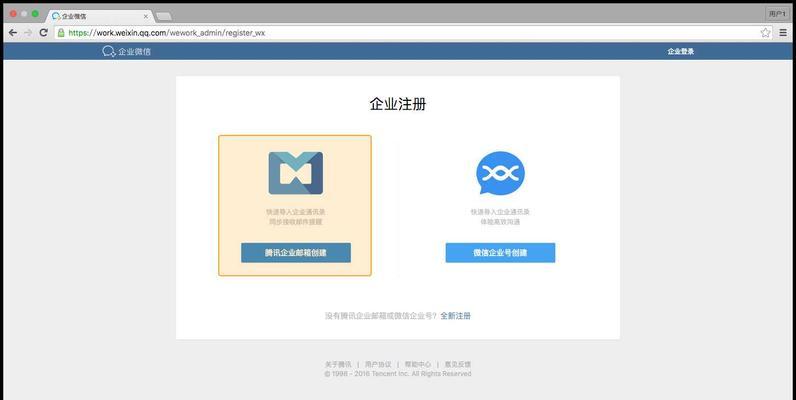This screenshot has height=400, width=796.
Task: Click the 体验高效沟通 description text
Action: click(x=500, y=222)
